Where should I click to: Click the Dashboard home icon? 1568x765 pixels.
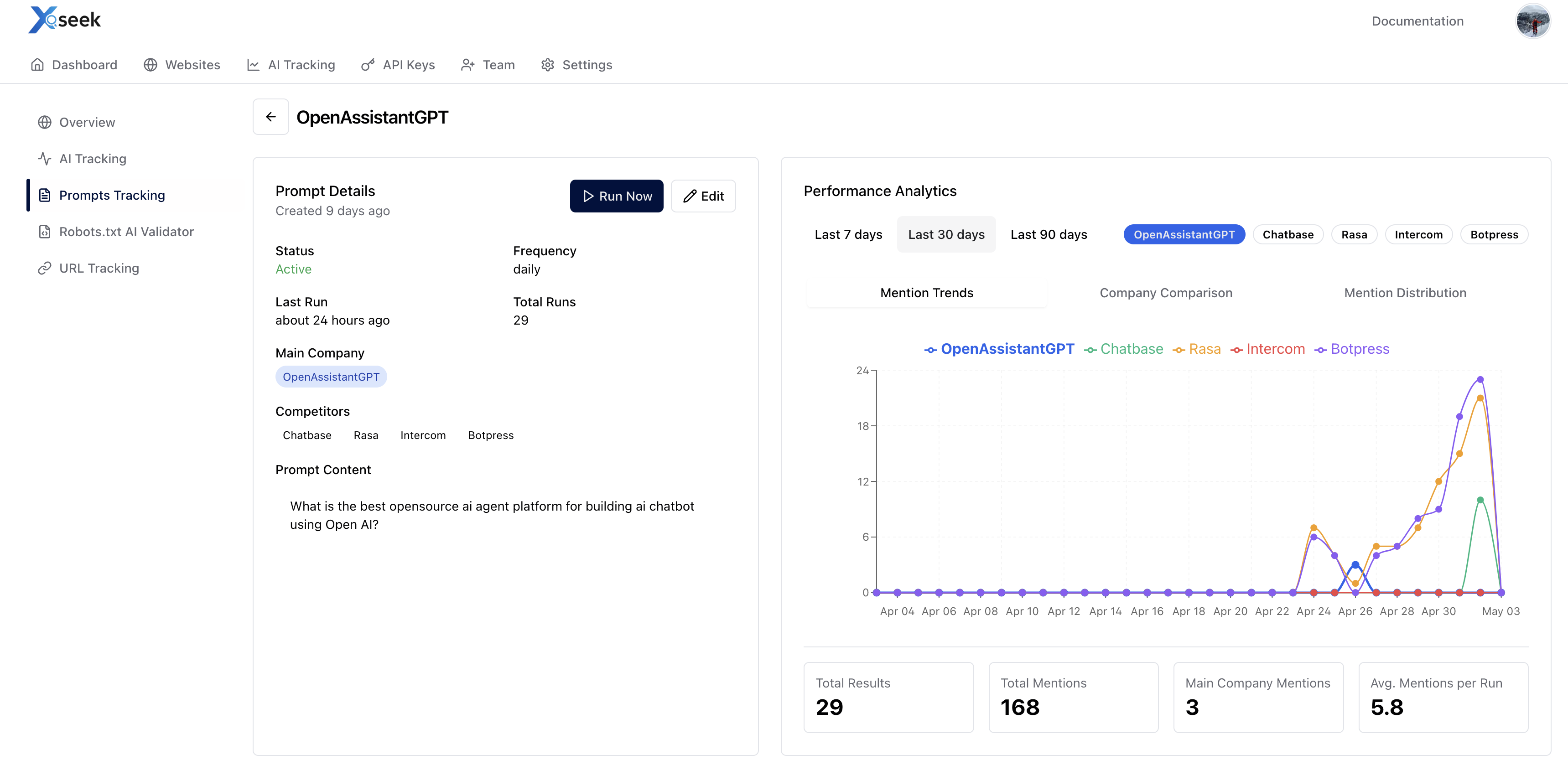pos(38,65)
